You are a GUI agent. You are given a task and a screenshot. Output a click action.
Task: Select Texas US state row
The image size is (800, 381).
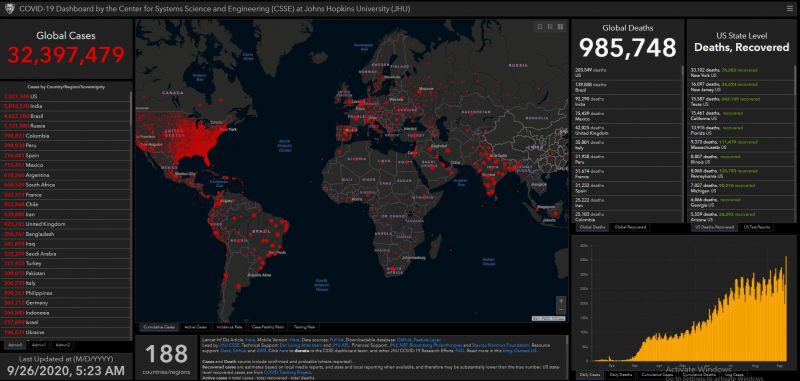pyautogui.click(x=740, y=101)
